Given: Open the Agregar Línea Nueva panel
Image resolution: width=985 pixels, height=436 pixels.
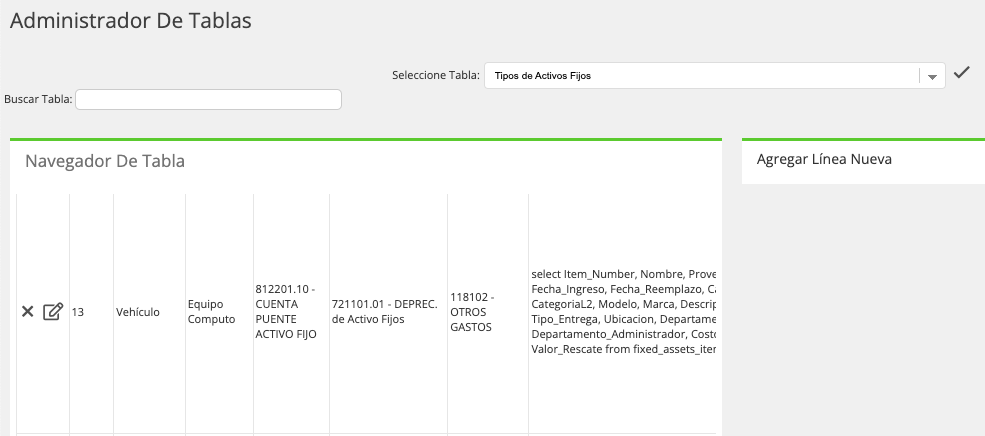Looking at the screenshot, I should (x=824, y=160).
